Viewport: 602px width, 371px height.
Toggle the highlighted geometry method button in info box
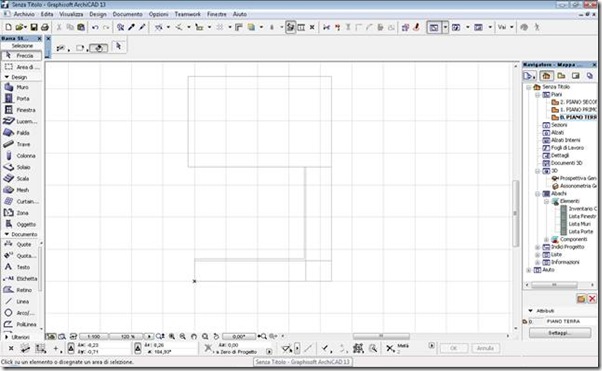tap(99, 48)
